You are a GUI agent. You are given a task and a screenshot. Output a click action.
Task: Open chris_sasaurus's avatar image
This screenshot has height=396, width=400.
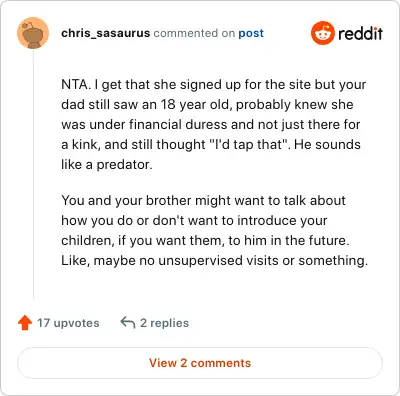(33, 33)
